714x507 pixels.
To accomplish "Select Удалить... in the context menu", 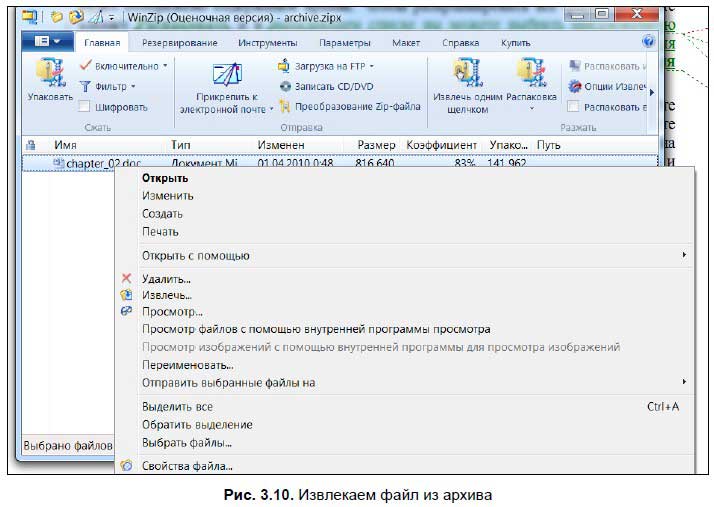I will pyautogui.click(x=166, y=279).
